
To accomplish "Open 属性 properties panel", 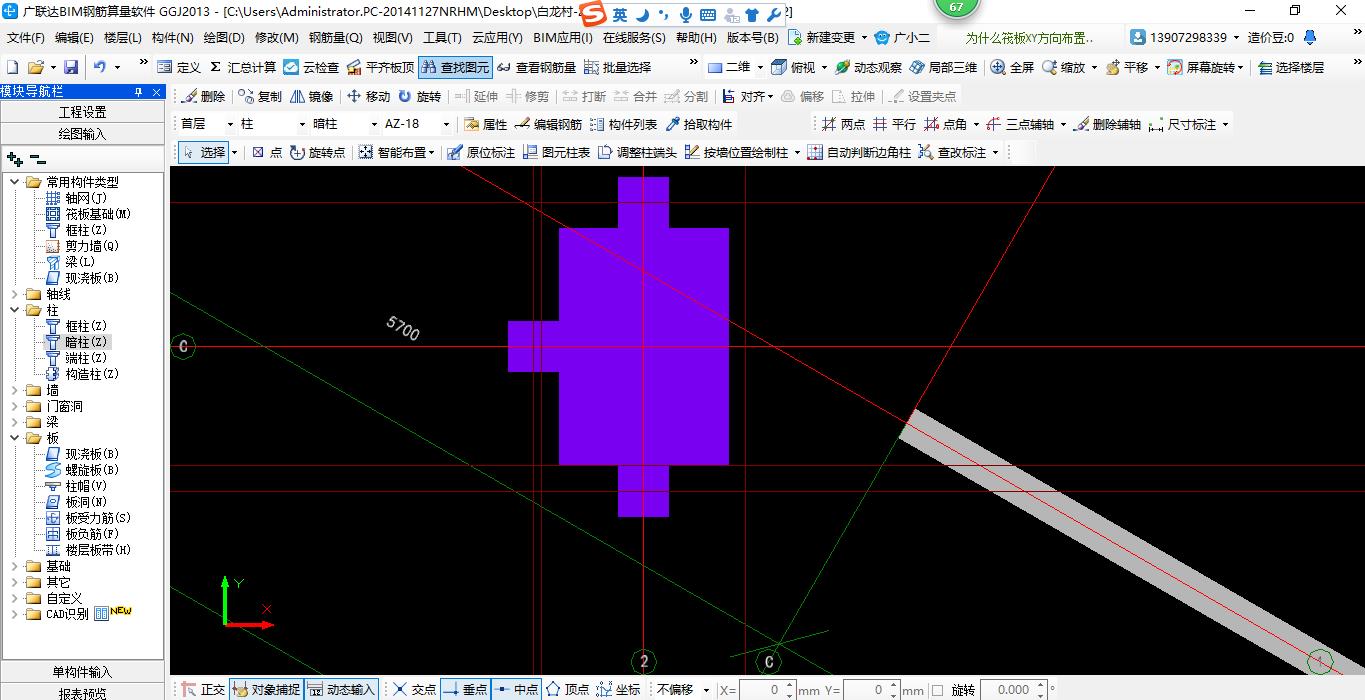I will pyautogui.click(x=486, y=124).
